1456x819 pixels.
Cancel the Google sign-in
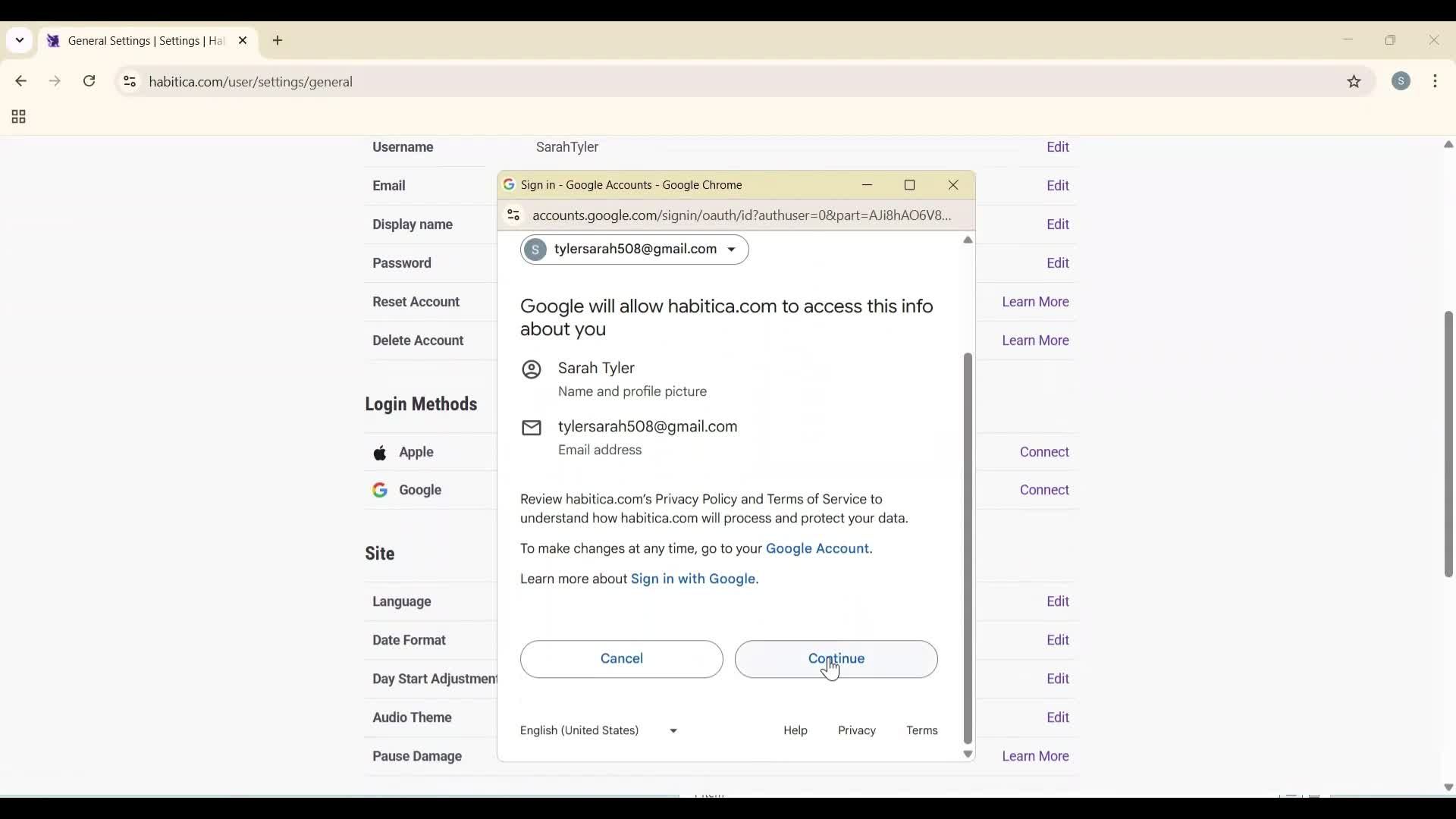point(621,659)
